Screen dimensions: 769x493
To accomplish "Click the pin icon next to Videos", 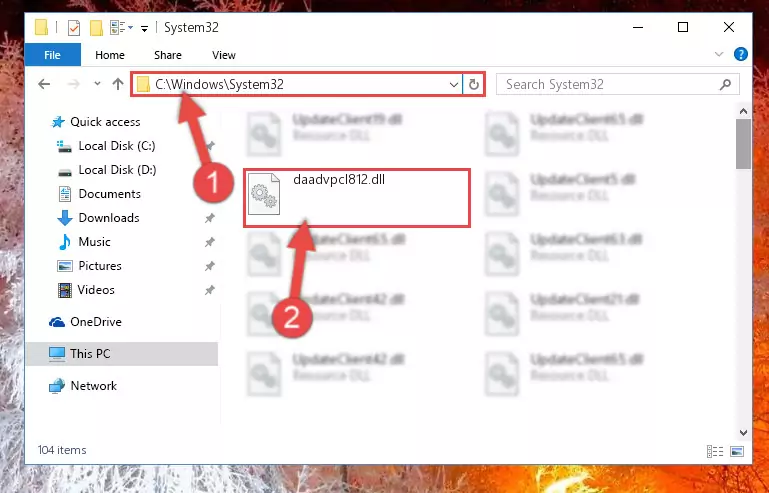I will 210,290.
